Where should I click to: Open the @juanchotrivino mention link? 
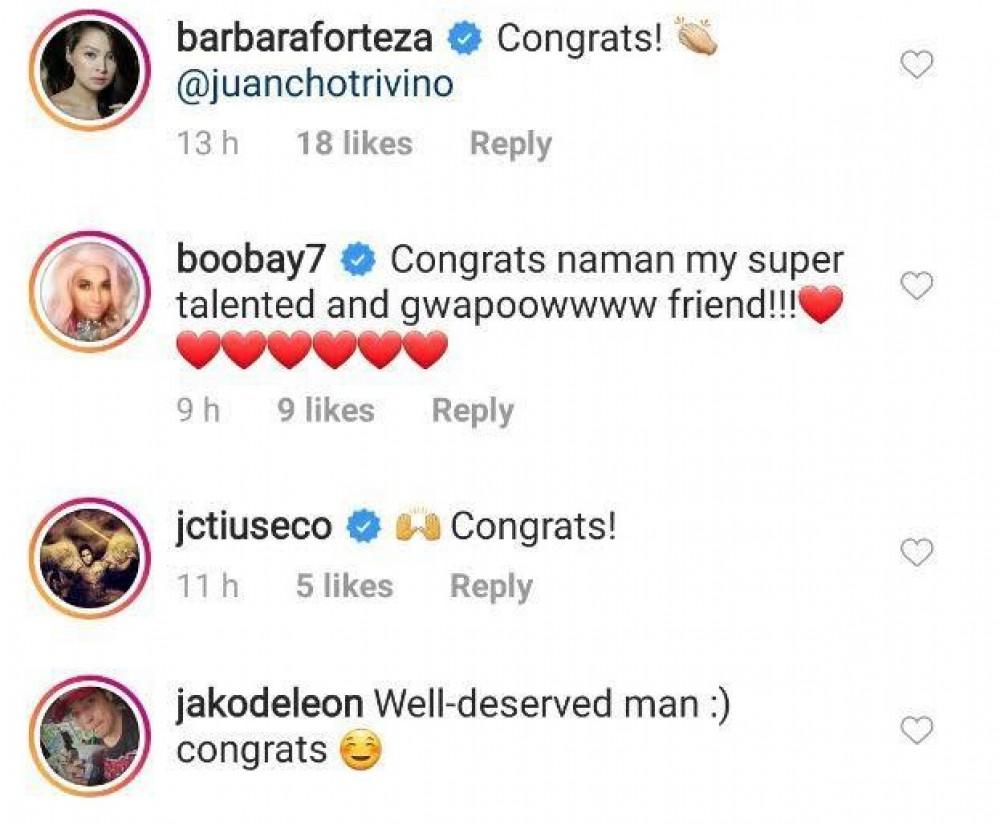click(314, 85)
